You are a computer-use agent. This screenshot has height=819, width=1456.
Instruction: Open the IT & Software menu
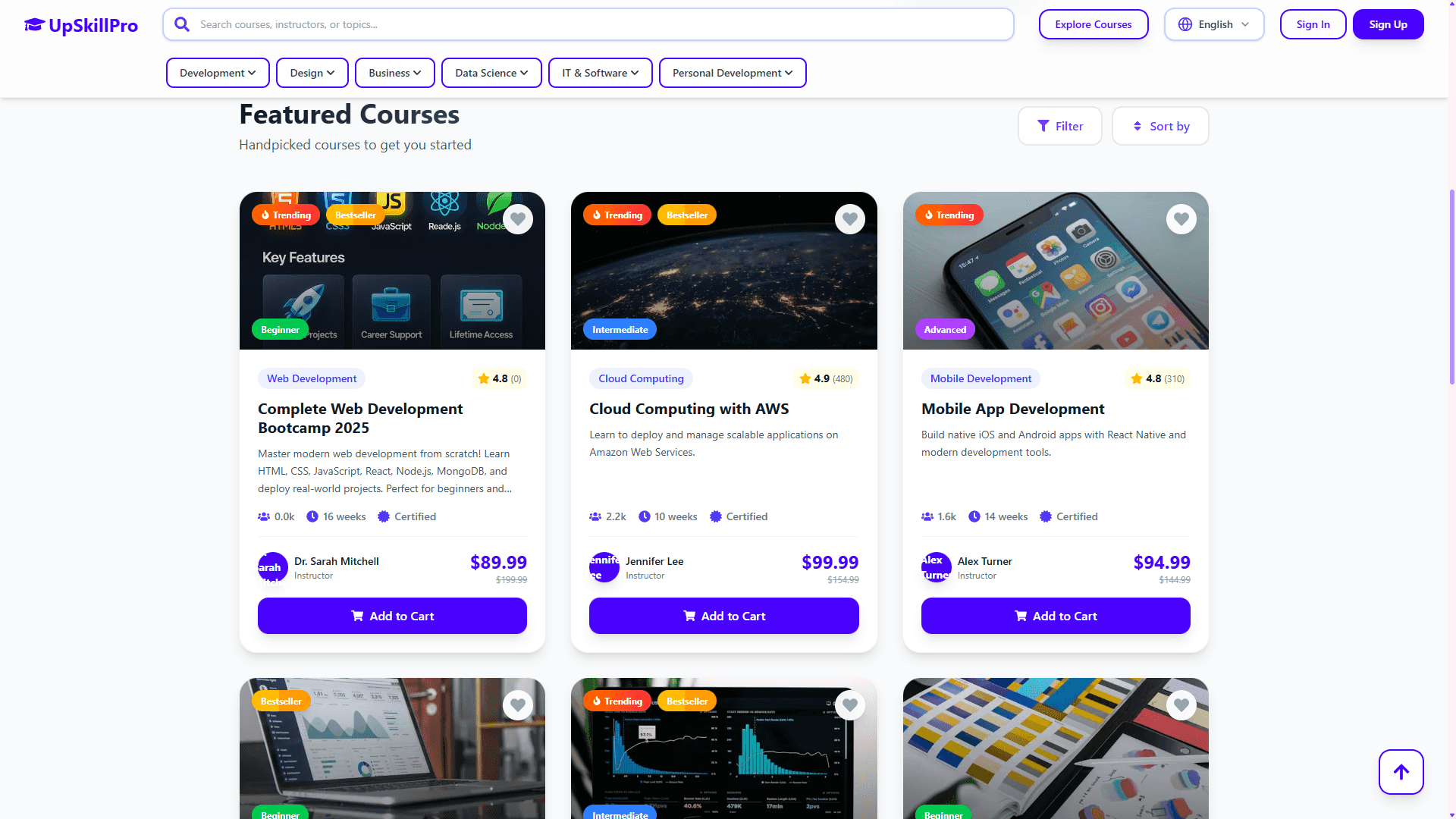coord(600,73)
